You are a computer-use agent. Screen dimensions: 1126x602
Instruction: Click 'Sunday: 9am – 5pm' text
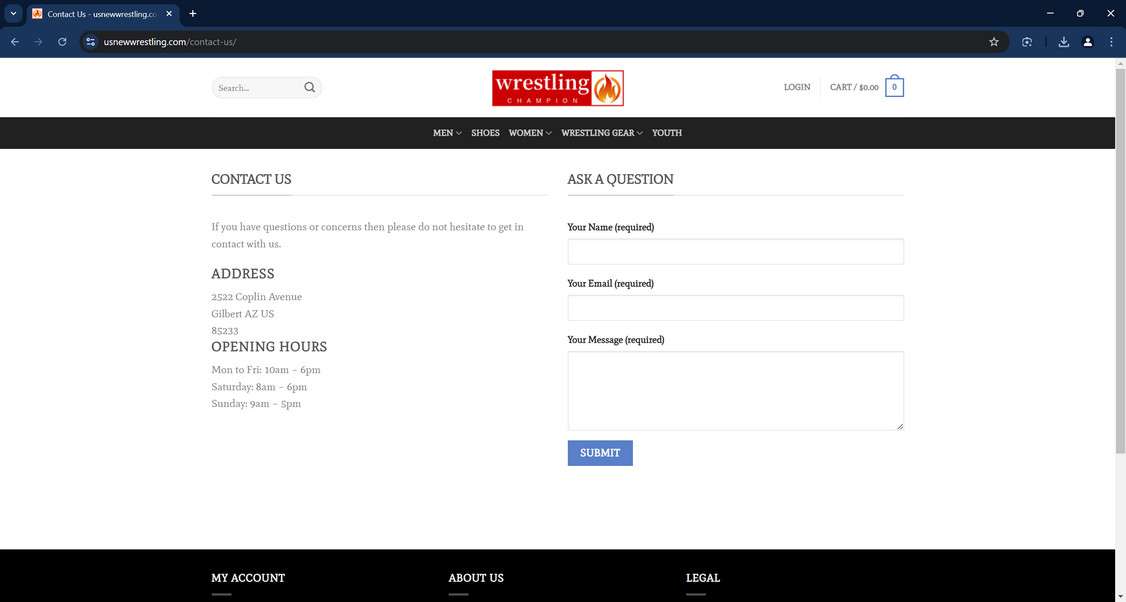pos(256,404)
